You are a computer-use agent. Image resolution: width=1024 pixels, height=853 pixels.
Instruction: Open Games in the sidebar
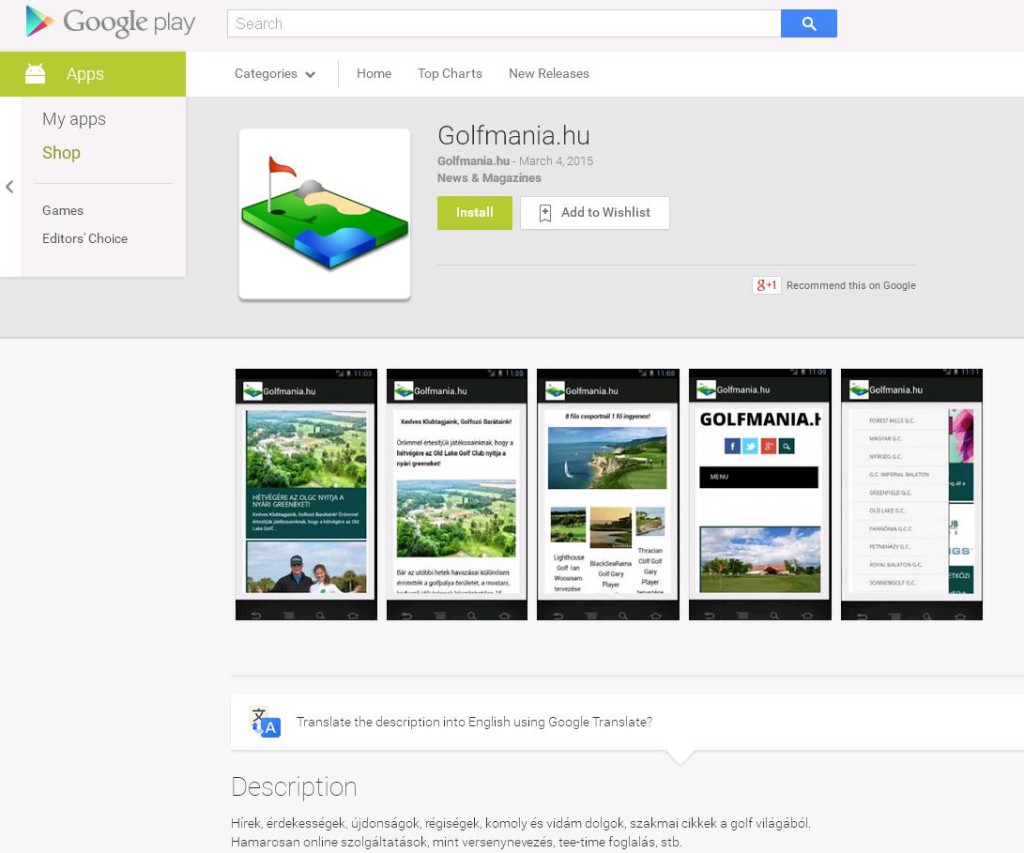63,210
